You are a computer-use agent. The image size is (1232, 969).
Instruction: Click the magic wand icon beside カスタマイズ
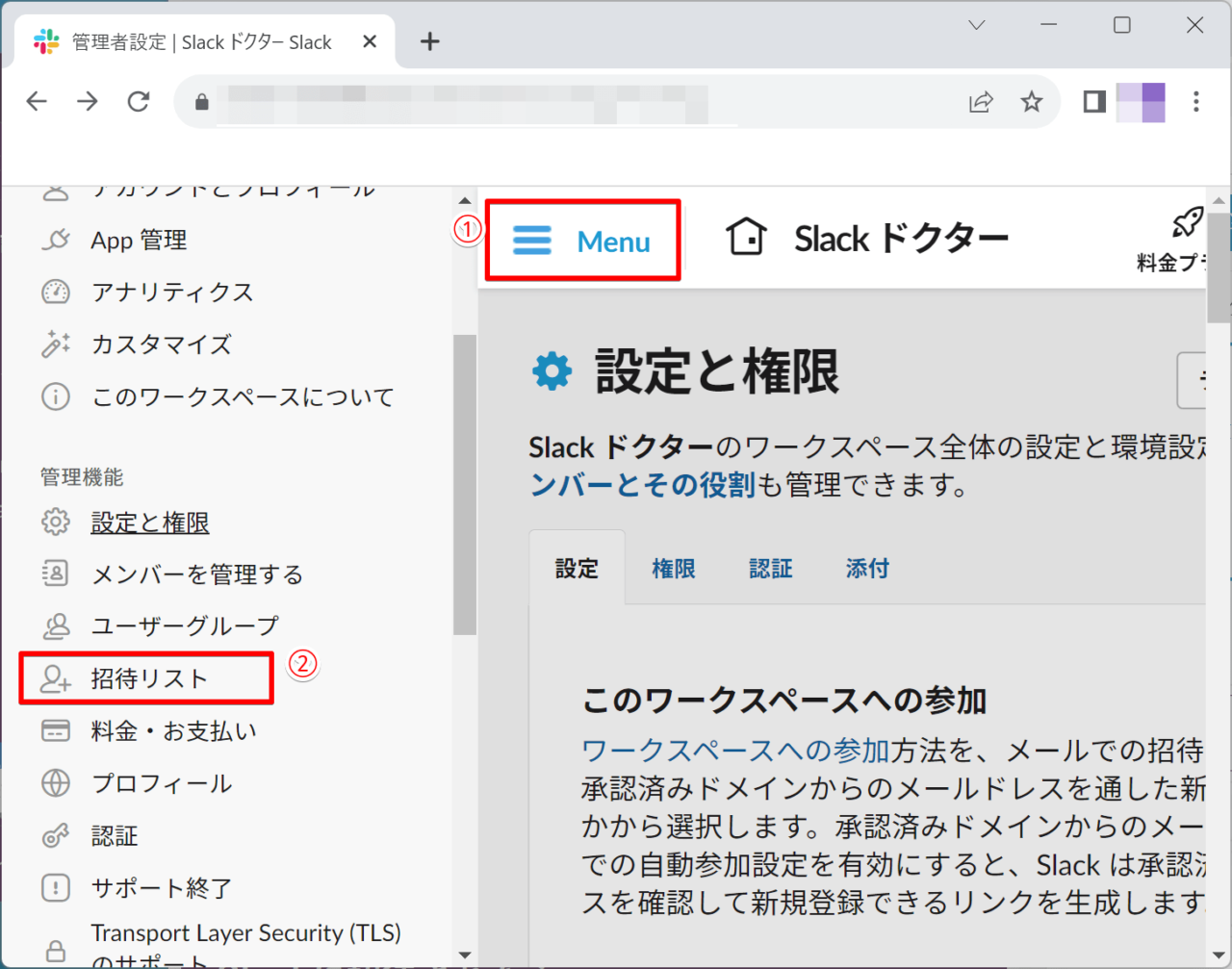(56, 344)
